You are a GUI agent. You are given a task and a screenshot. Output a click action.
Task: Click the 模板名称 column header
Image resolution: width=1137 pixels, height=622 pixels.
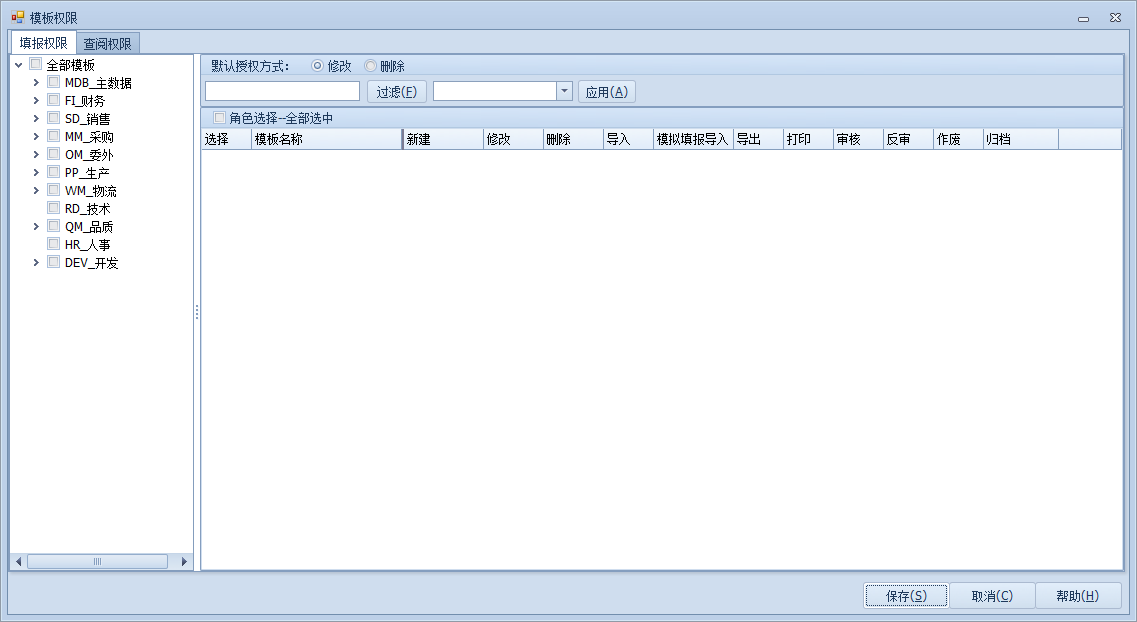pos(326,140)
